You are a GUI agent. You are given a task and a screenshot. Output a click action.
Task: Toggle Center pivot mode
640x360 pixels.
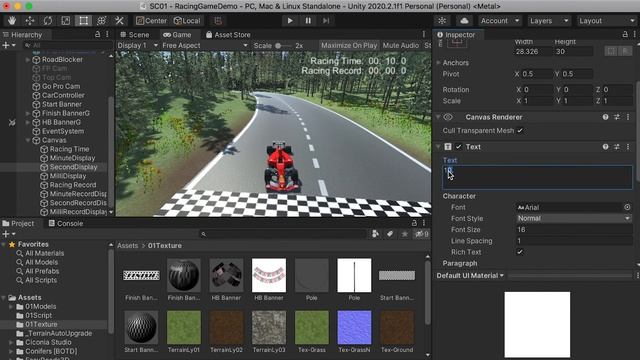pyautogui.click(x=151, y=21)
